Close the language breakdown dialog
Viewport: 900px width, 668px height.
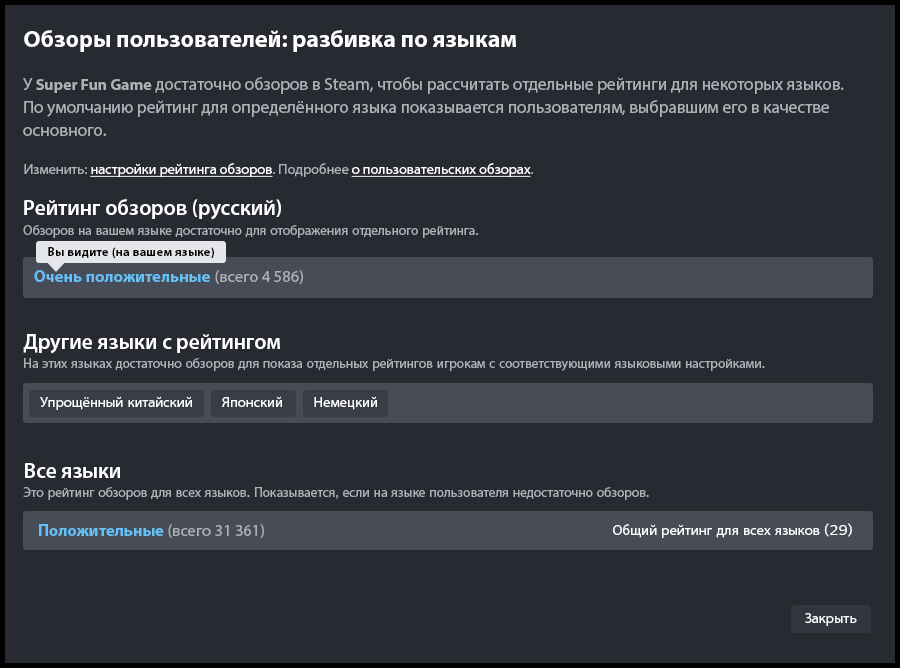click(x=830, y=619)
